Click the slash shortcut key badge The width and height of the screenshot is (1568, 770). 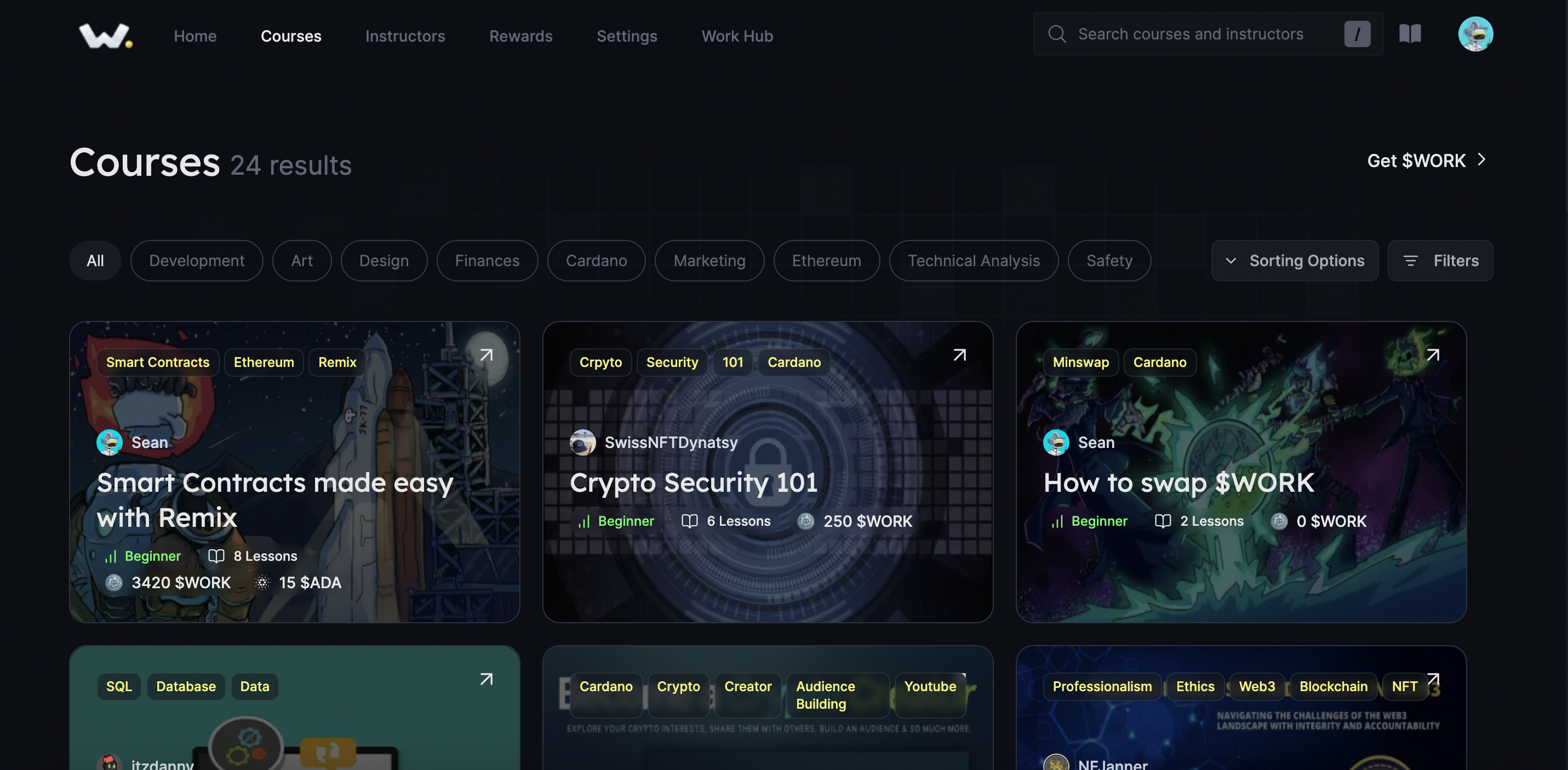point(1357,34)
